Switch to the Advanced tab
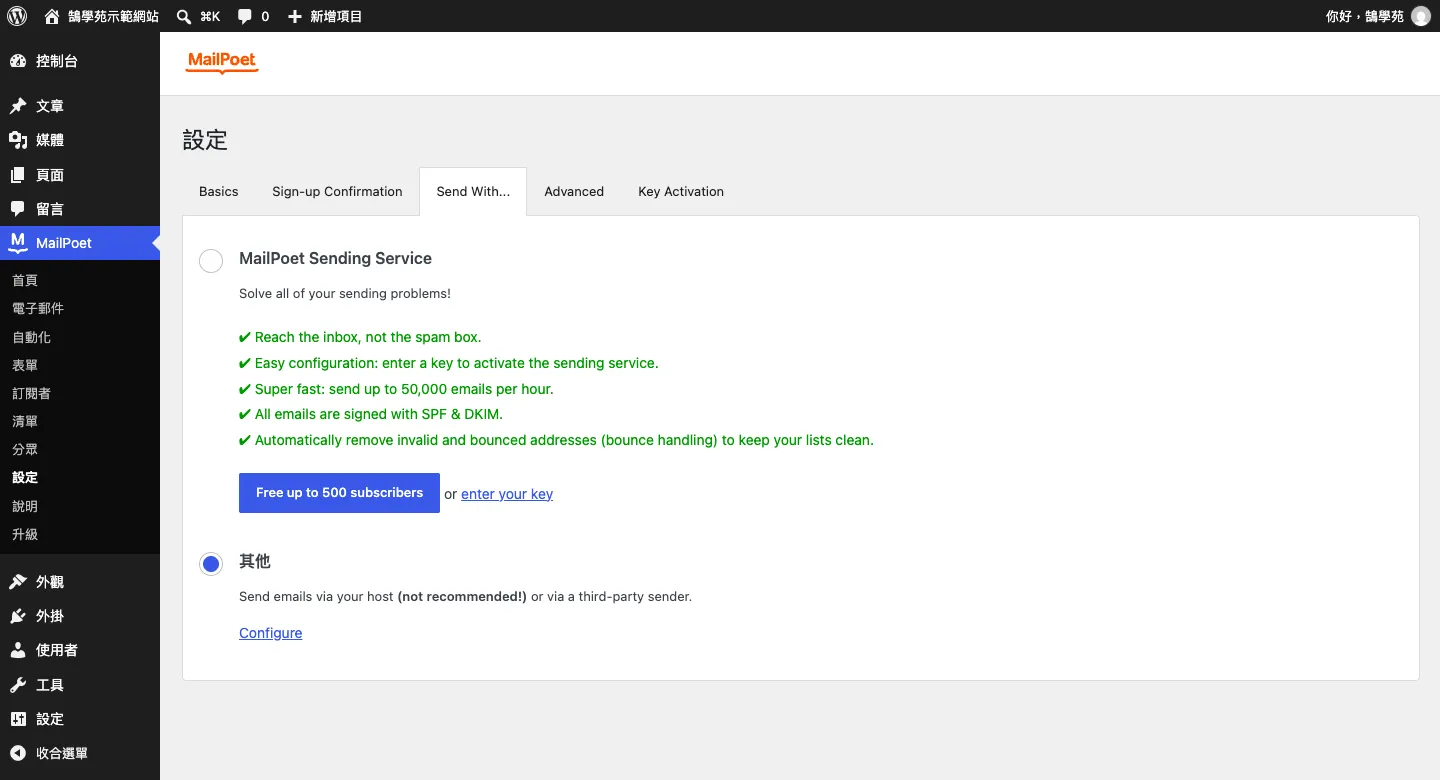The height and width of the screenshot is (780, 1440). tap(574, 191)
